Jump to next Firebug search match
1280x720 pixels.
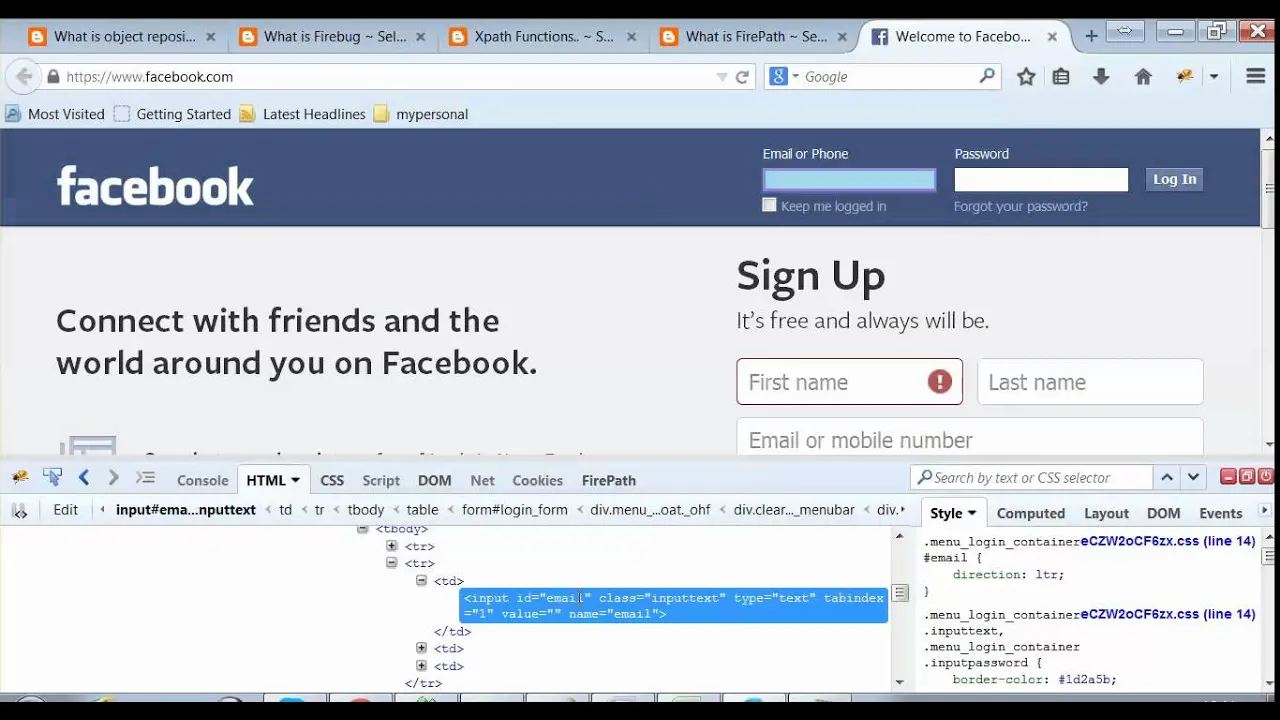click(1193, 478)
